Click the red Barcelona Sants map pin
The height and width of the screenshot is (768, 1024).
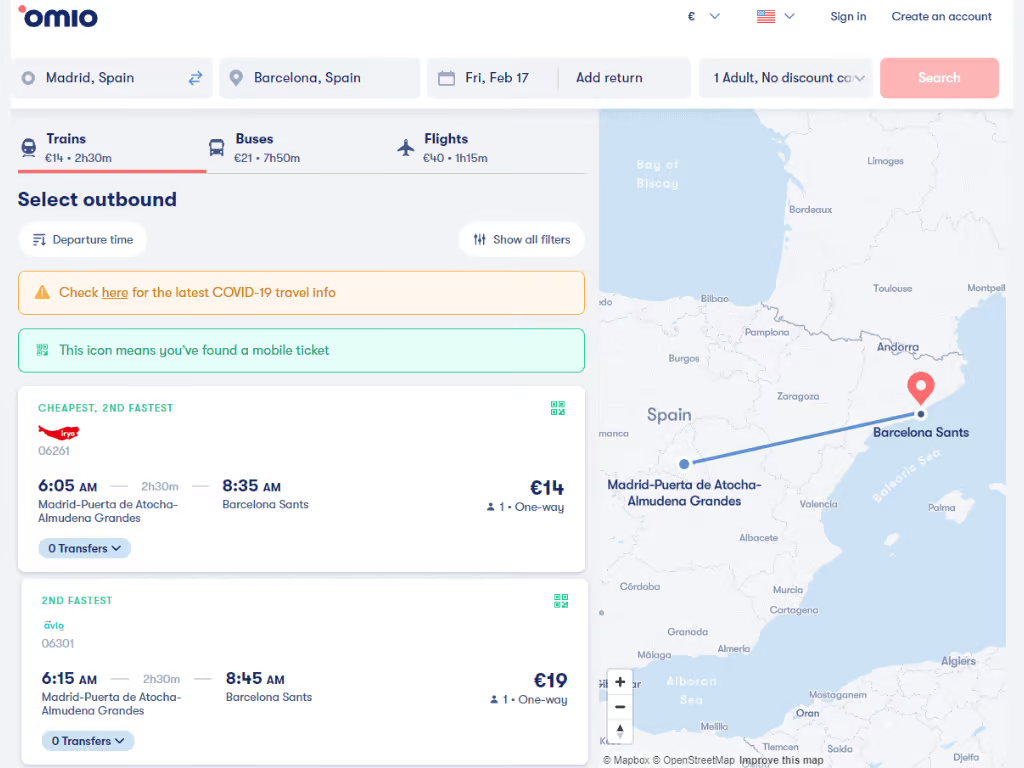pyautogui.click(x=920, y=387)
